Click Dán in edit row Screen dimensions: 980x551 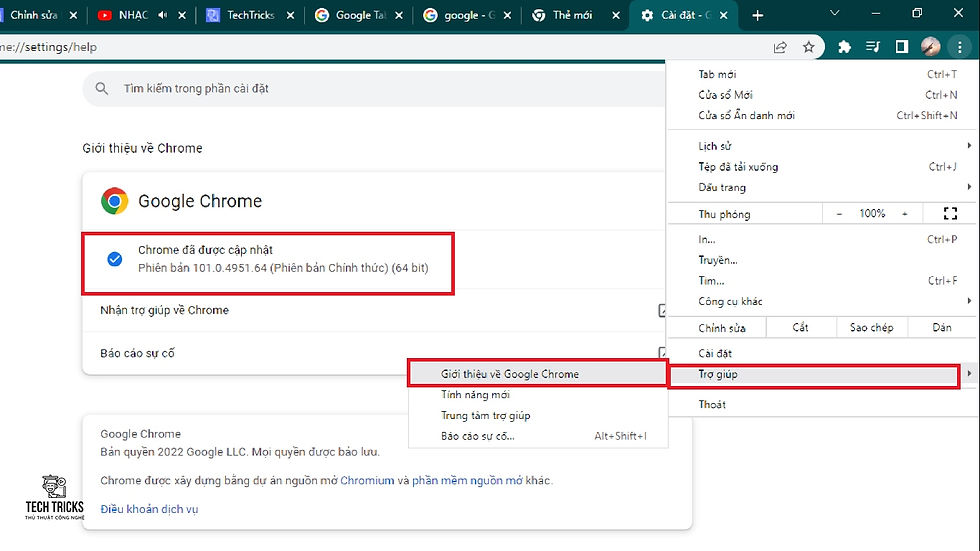[x=941, y=327]
